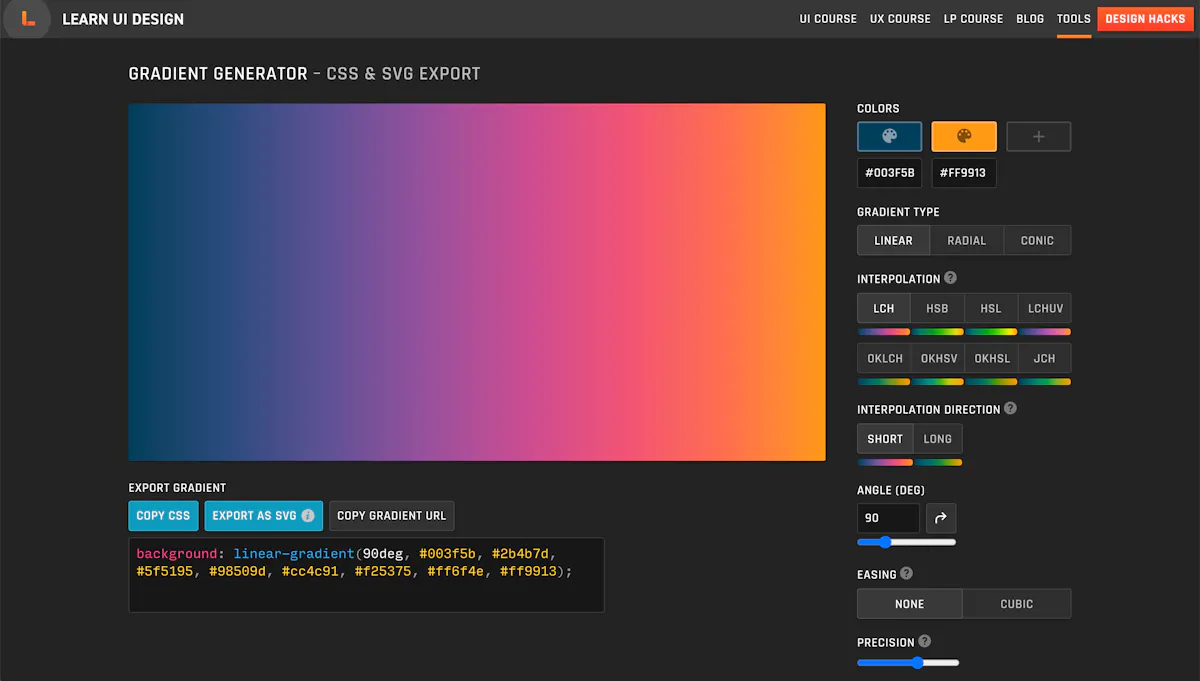
Task: Click the Interpolation Direction help icon
Action: (x=1010, y=408)
